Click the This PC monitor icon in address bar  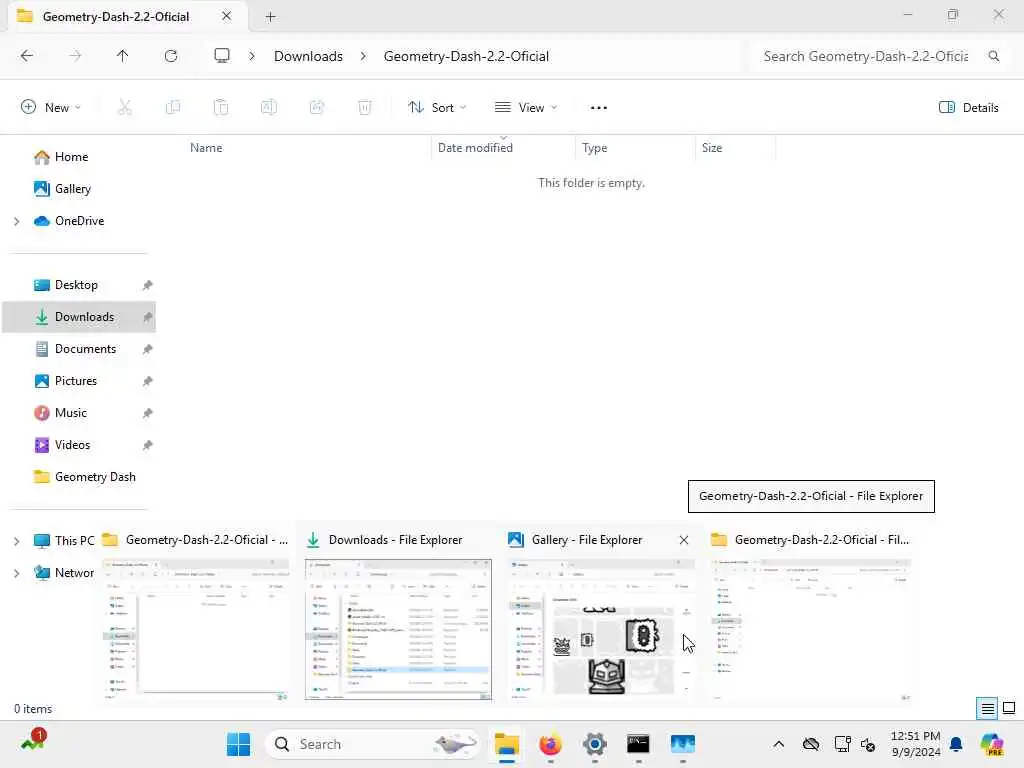click(x=222, y=56)
